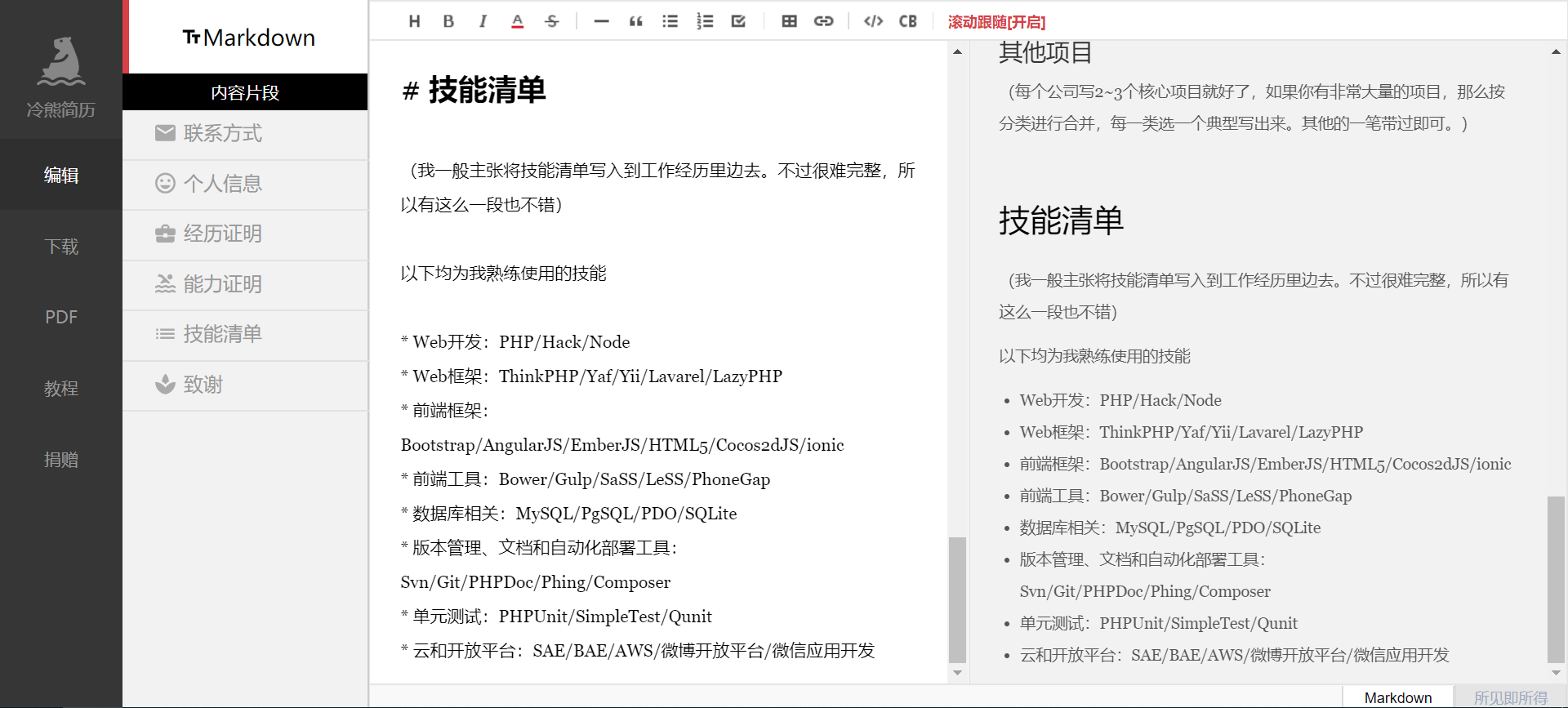Insert the 致谢 snippet
This screenshot has width=1568, height=708.
[245, 385]
